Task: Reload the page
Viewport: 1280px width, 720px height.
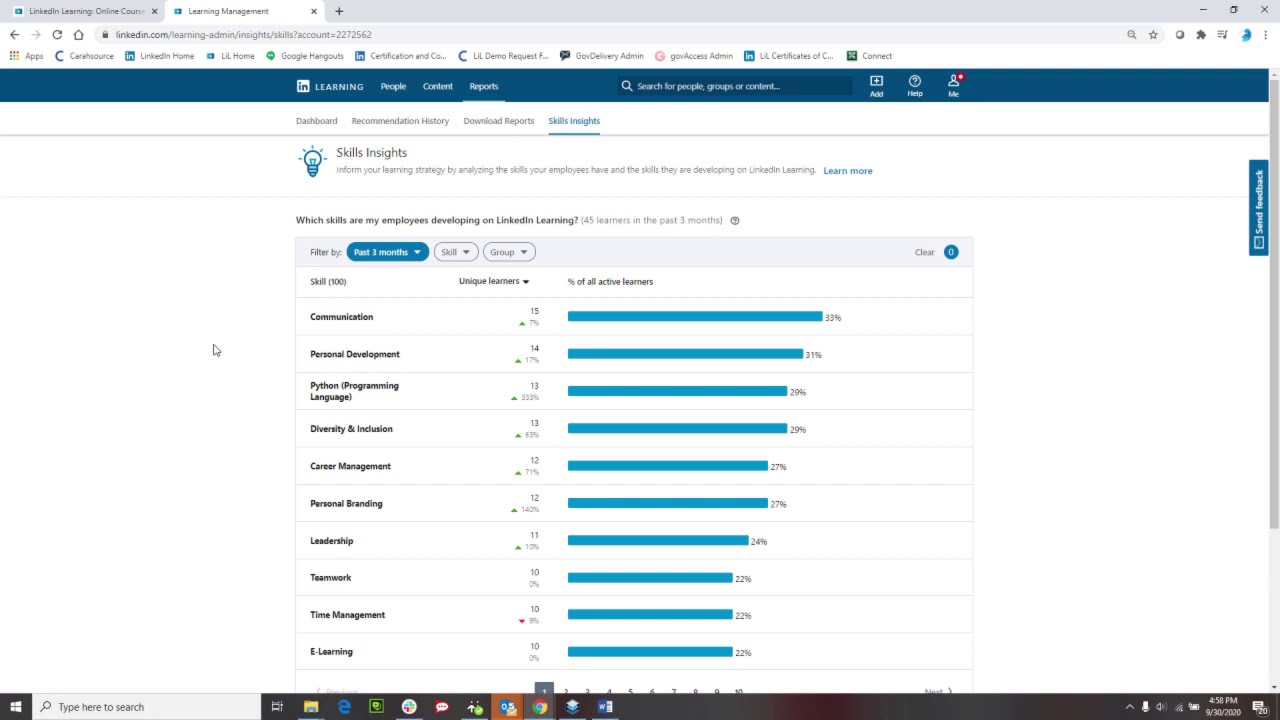Action: click(57, 35)
